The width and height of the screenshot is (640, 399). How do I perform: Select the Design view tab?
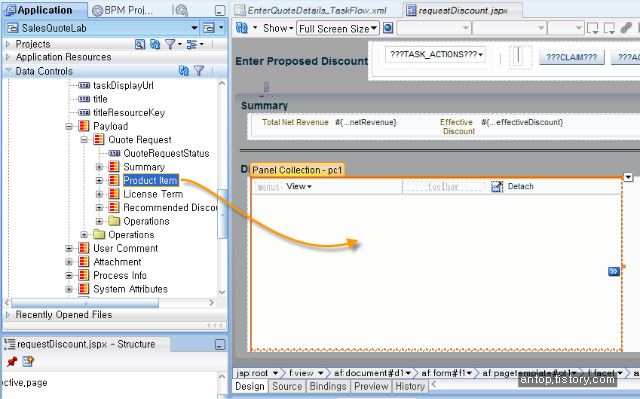pos(250,386)
